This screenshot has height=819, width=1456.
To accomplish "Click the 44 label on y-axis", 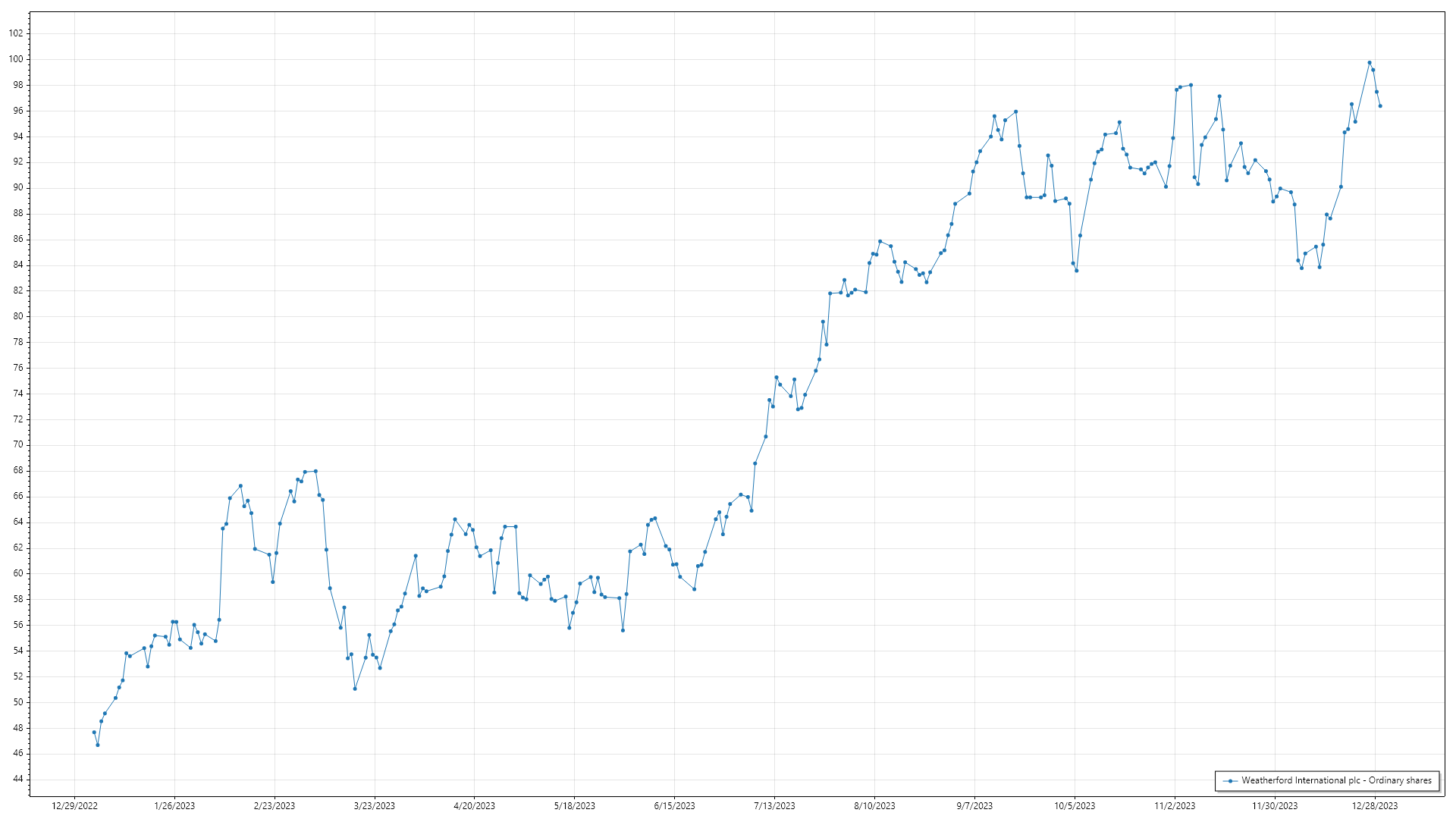I will click(x=18, y=780).
